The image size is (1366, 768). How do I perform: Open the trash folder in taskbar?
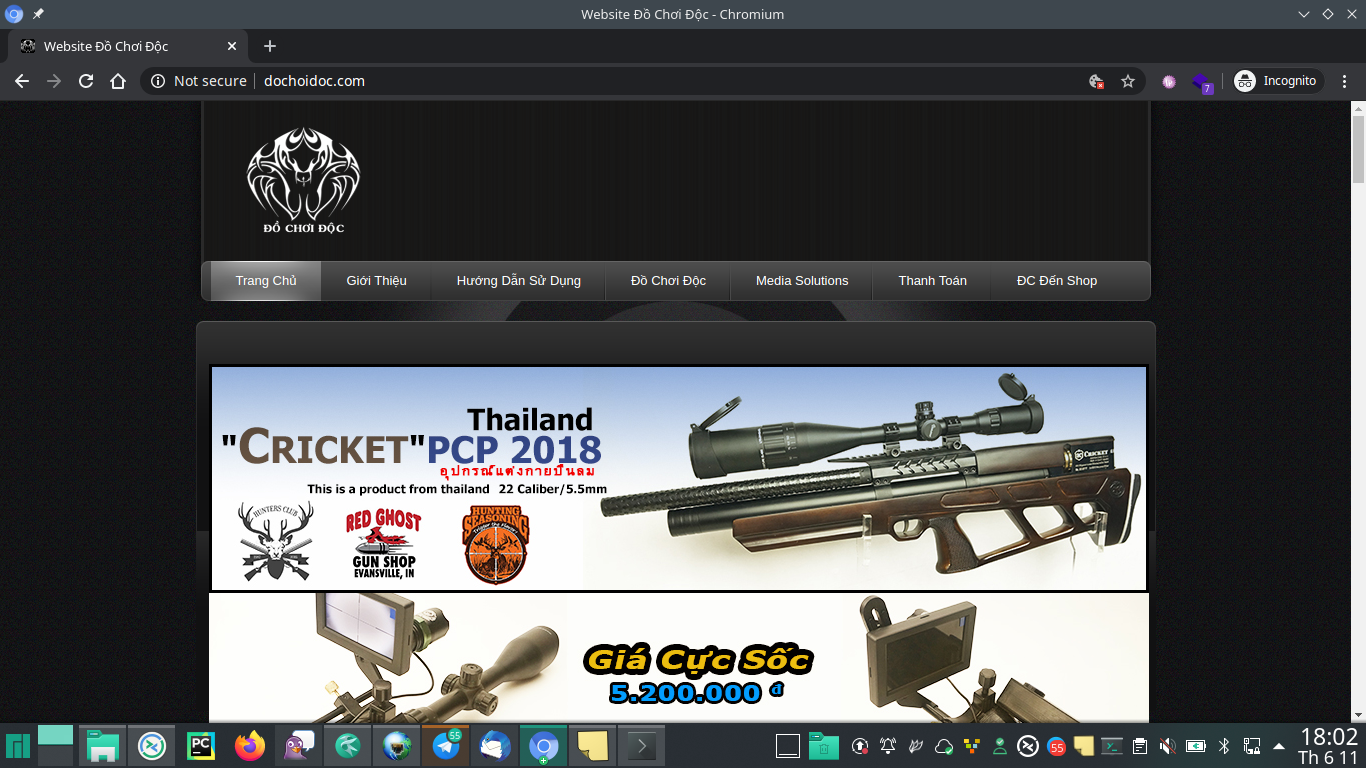(x=823, y=746)
